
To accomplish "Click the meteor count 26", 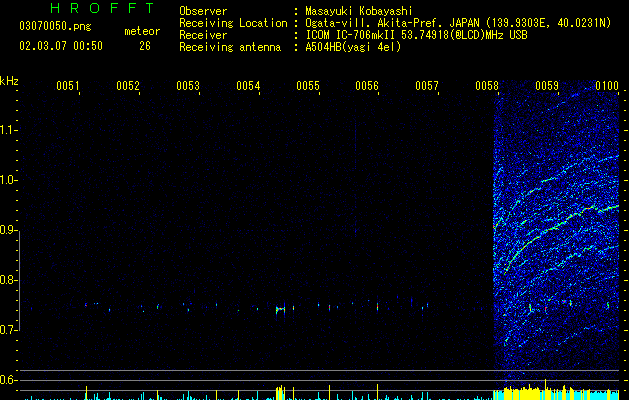I will [x=145, y=46].
